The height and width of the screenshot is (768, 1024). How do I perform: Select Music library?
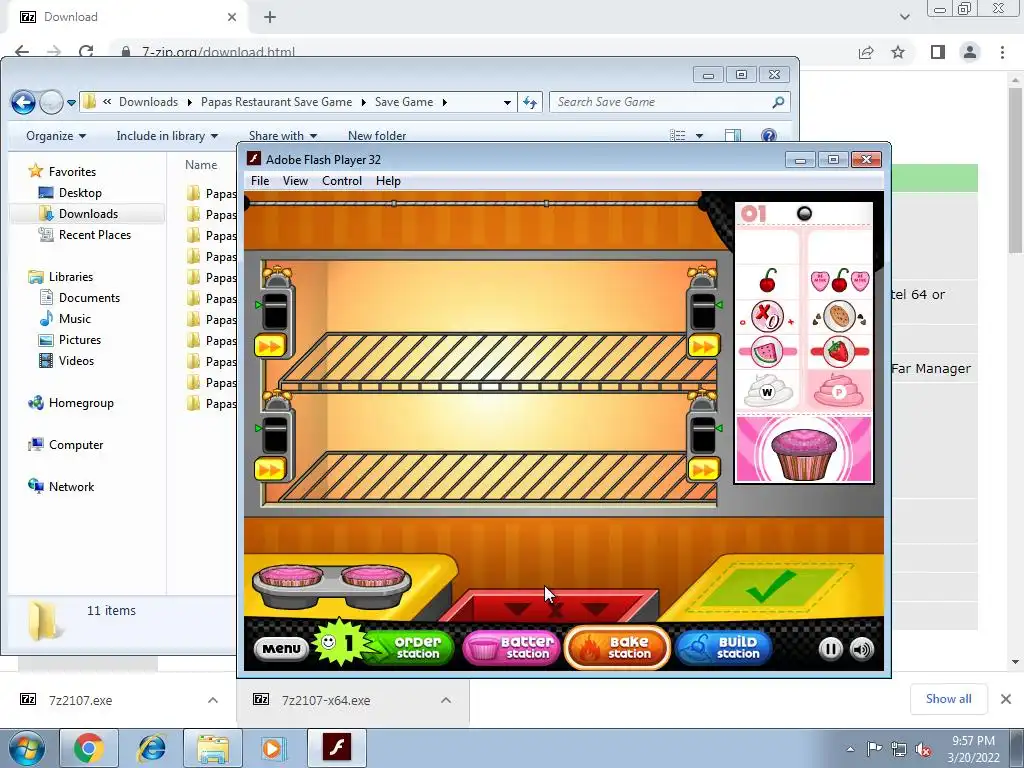(74, 319)
